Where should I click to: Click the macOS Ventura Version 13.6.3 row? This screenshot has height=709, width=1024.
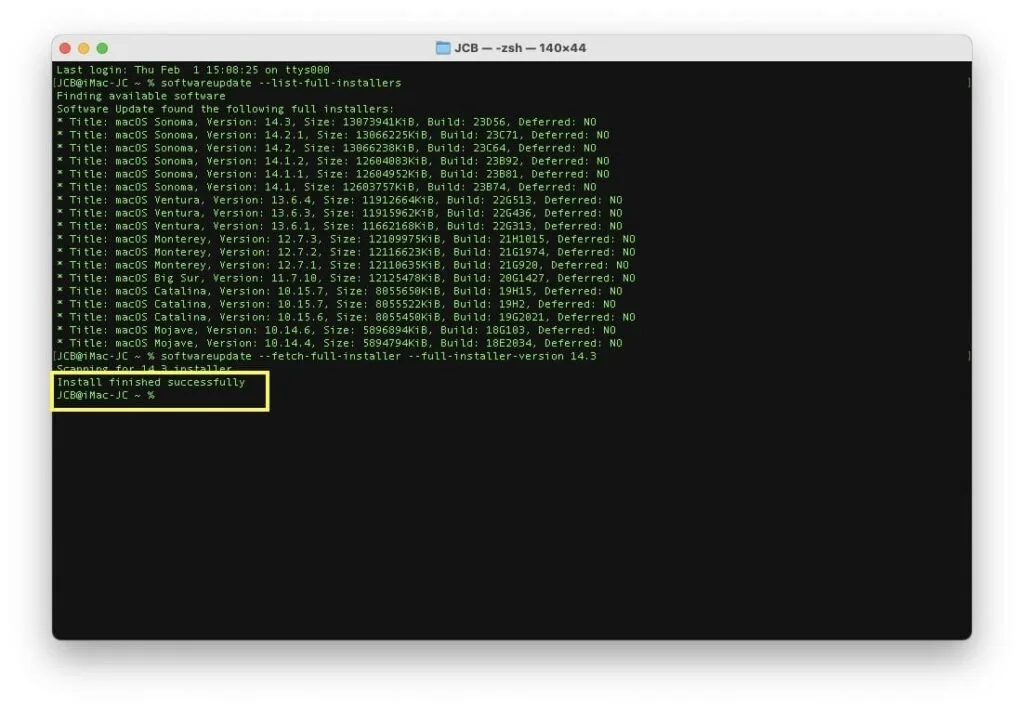pyautogui.click(x=340, y=213)
